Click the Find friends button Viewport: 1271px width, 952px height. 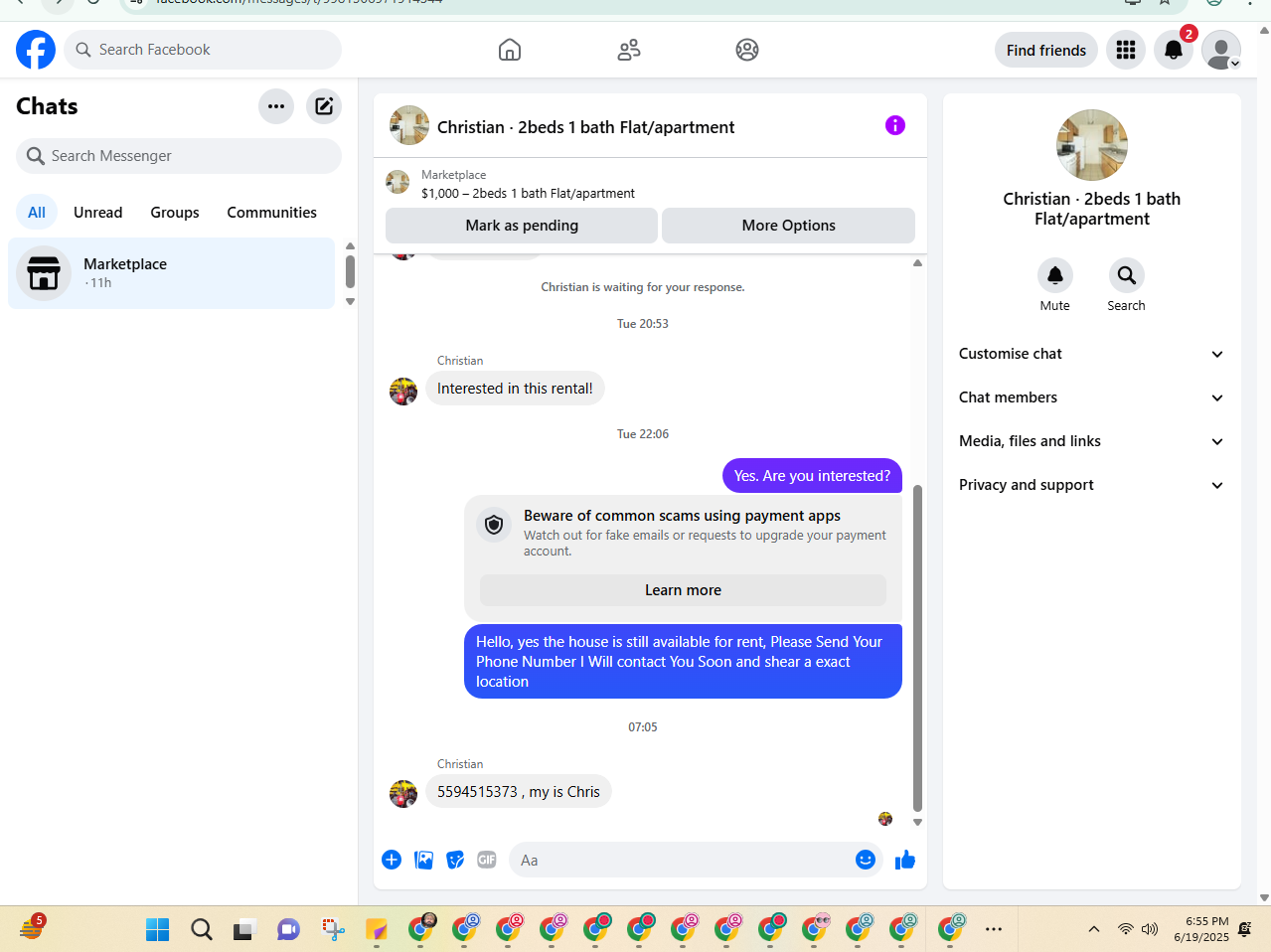click(1046, 50)
